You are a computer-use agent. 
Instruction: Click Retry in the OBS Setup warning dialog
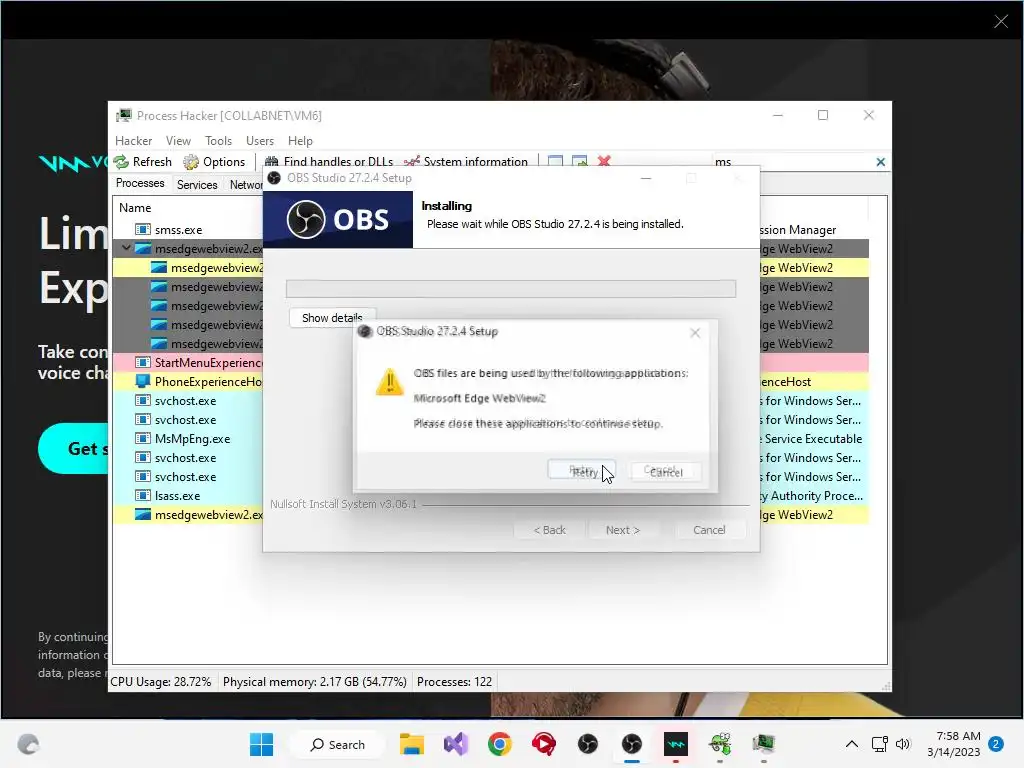coord(582,471)
